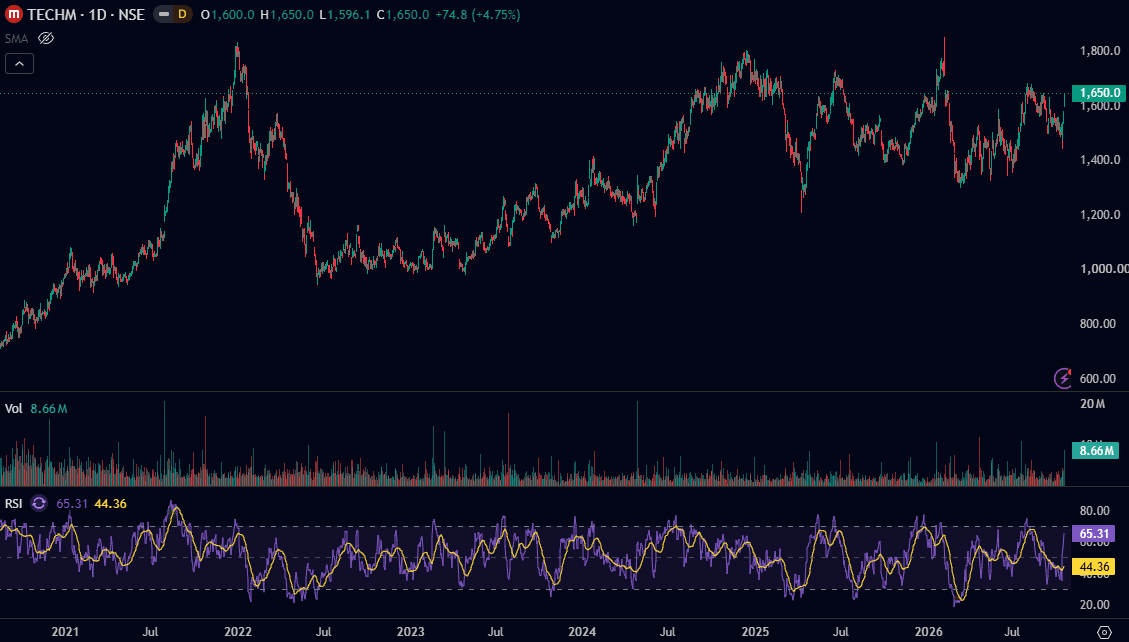The width and height of the screenshot is (1129, 642).
Task: Click the purple lightning quick-action icon
Action: click(x=1063, y=378)
